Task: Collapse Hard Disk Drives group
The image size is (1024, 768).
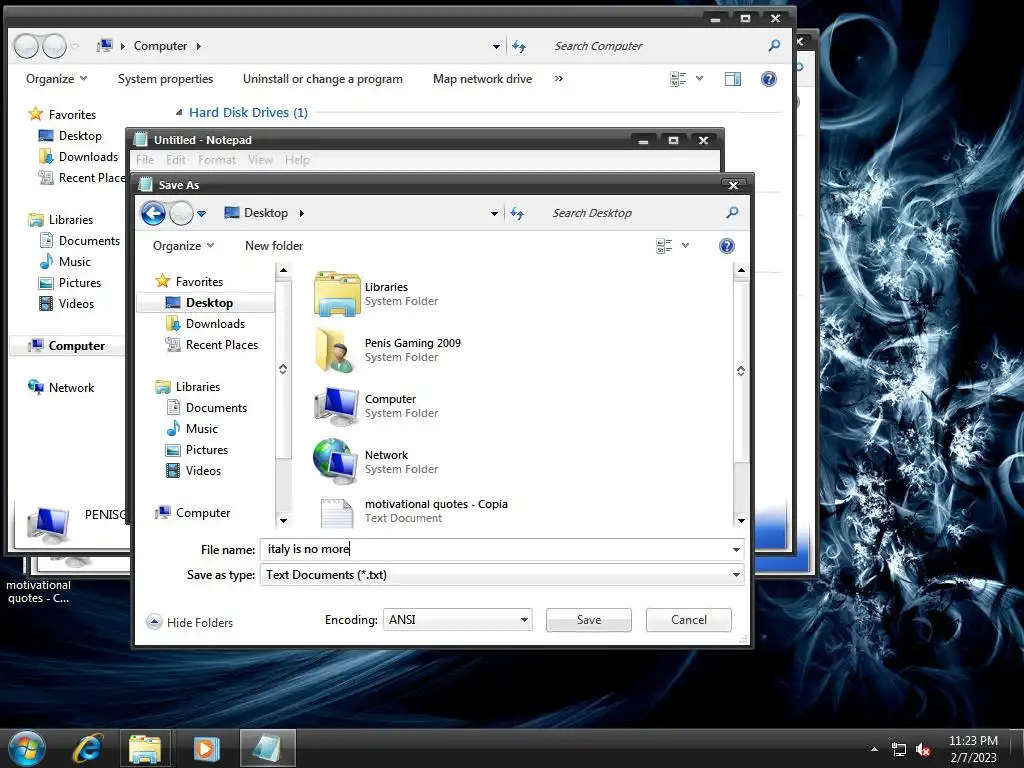Action: click(x=178, y=112)
